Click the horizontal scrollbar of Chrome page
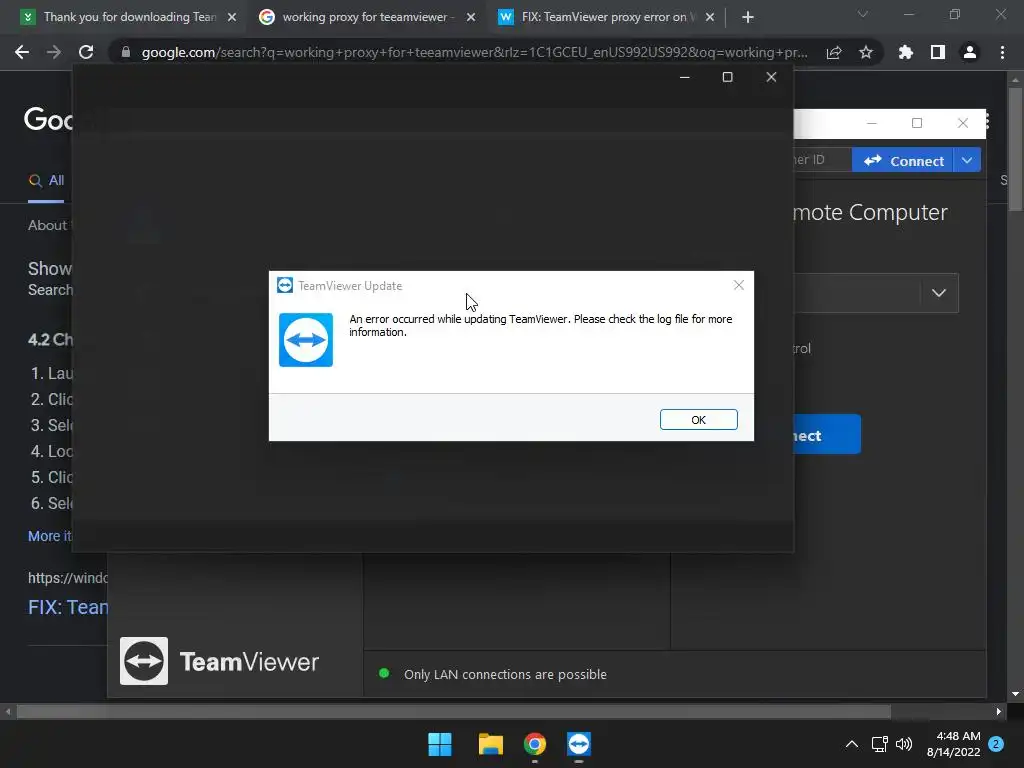This screenshot has width=1024, height=768. point(453,711)
